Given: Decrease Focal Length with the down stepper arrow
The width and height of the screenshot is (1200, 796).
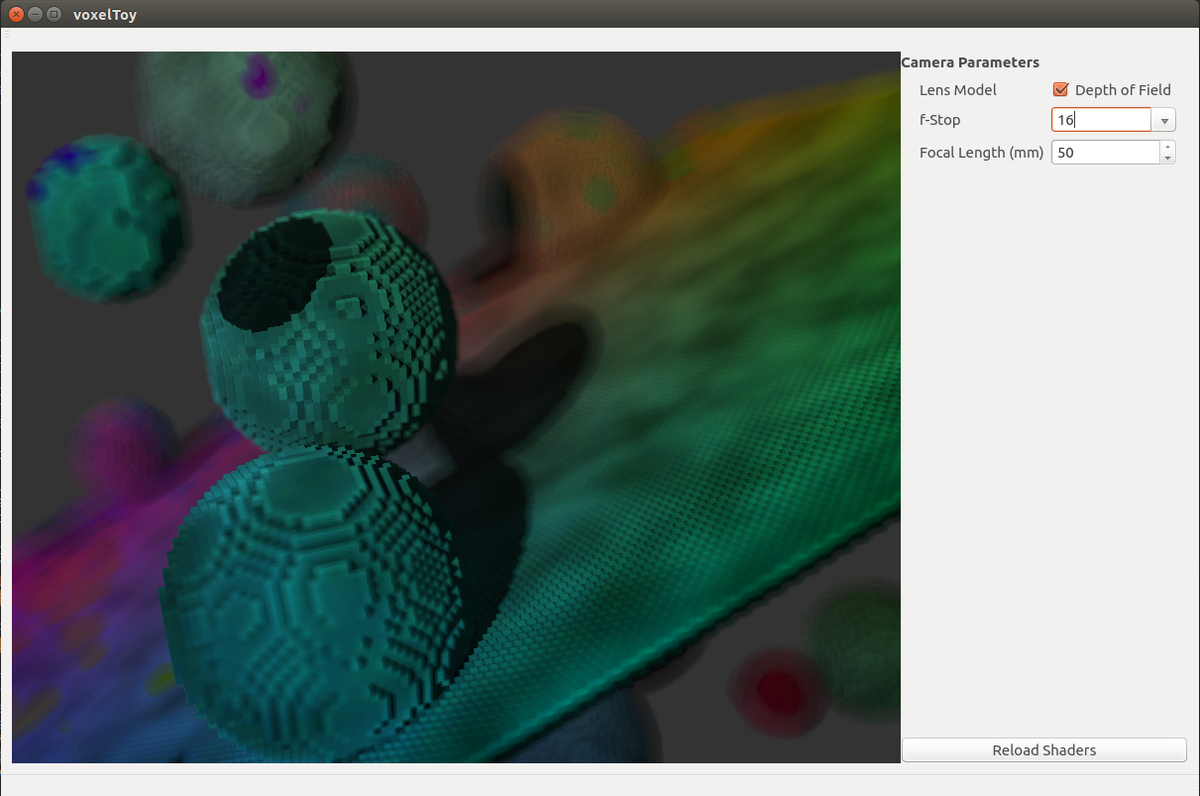Looking at the screenshot, I should (1168, 157).
